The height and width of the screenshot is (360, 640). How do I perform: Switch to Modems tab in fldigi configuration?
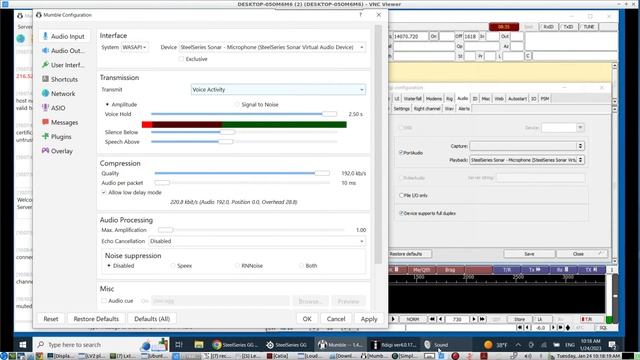pyautogui.click(x=433, y=99)
